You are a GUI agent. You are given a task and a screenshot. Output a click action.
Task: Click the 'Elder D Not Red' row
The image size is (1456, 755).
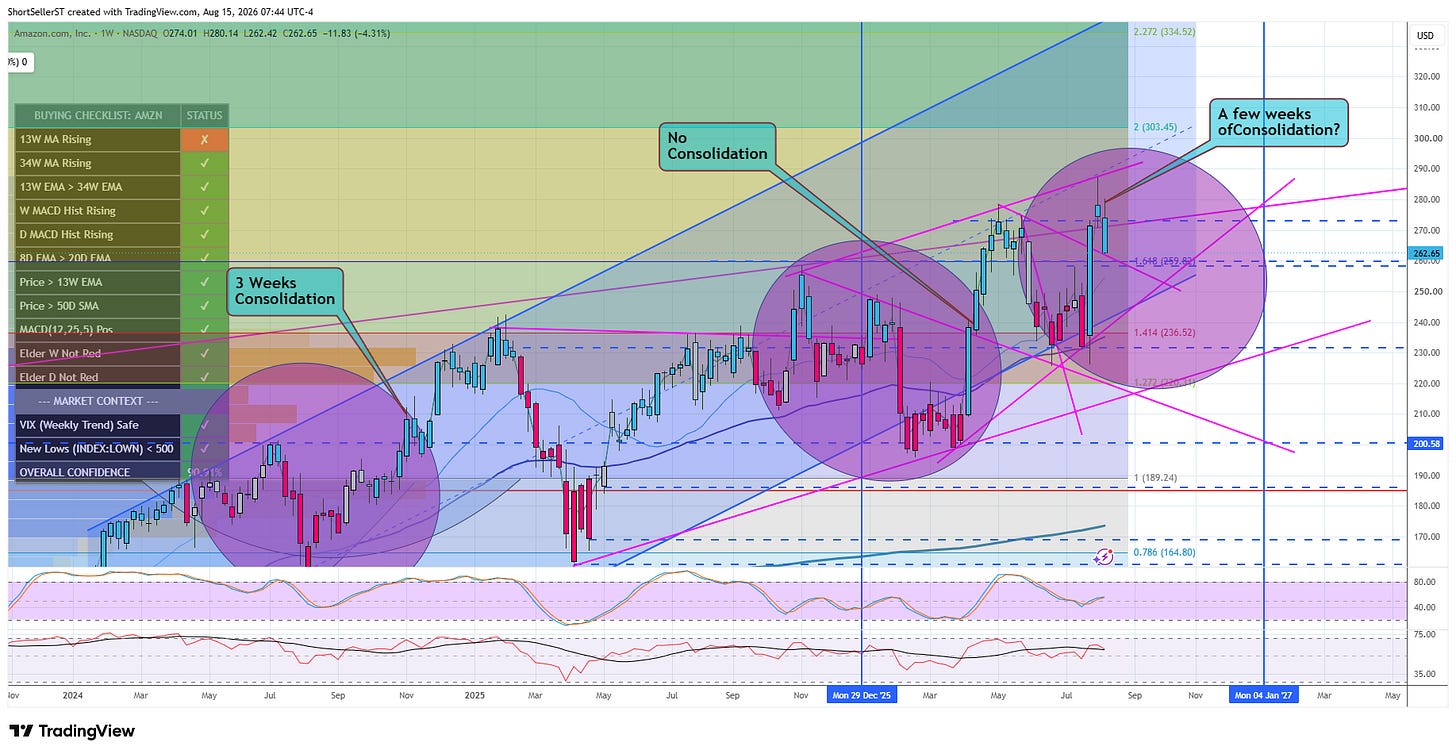(x=97, y=377)
